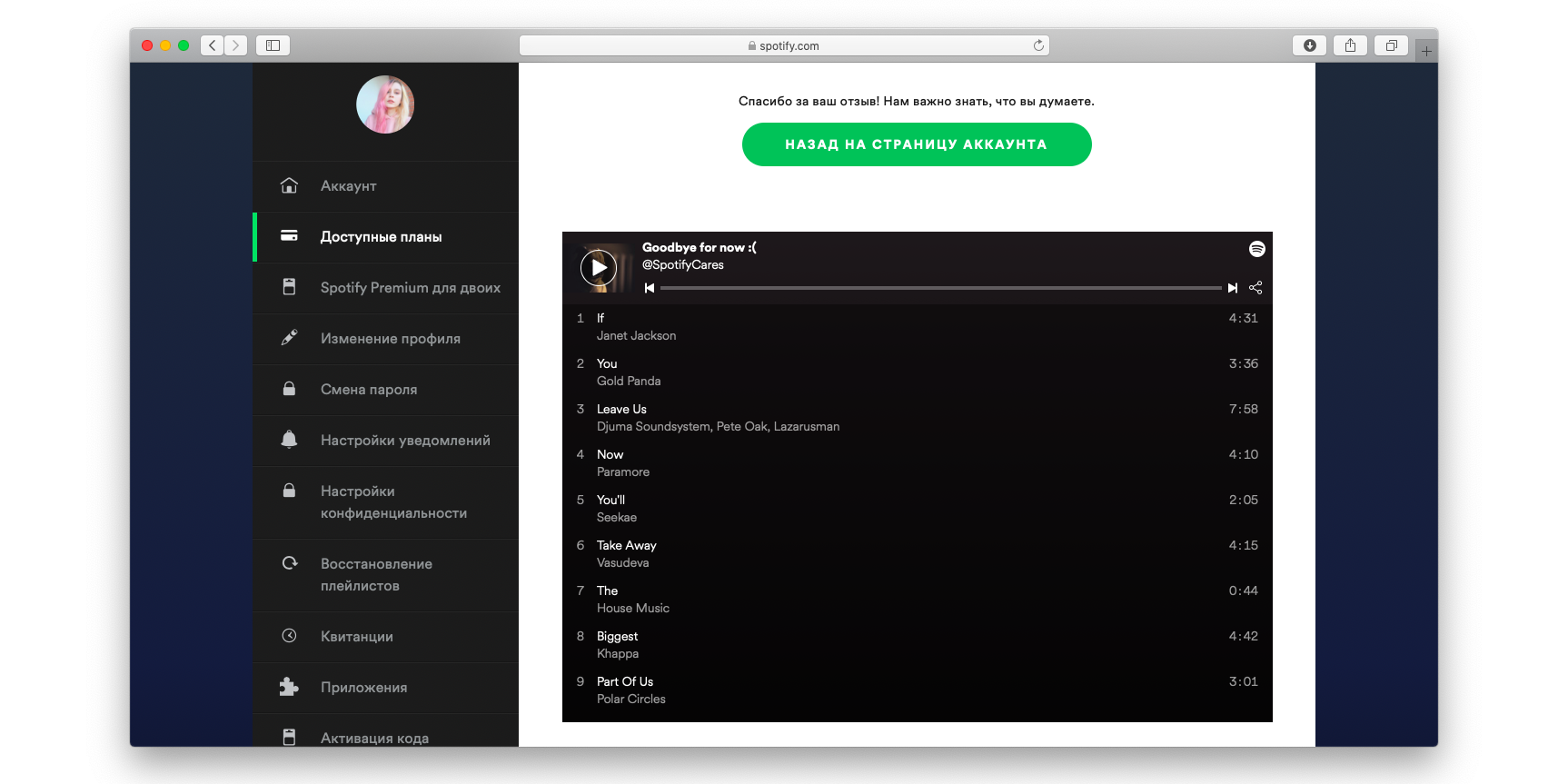Click the home icon beside Аккаунт
The image size is (1568, 784).
click(289, 185)
